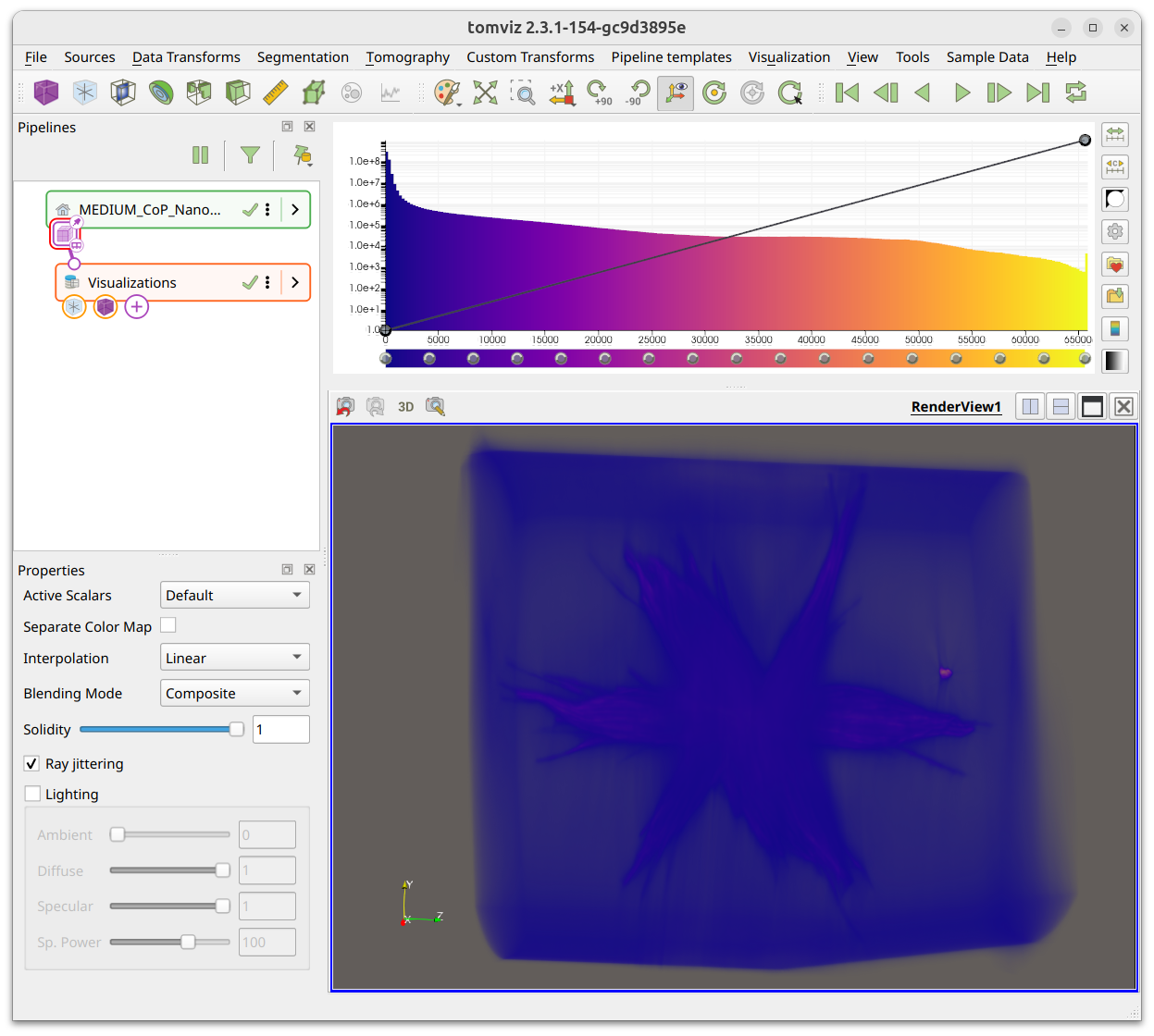Reset the camera with the crossed arrows icon
Screen dimensions: 1154x1036
[x=486, y=92]
